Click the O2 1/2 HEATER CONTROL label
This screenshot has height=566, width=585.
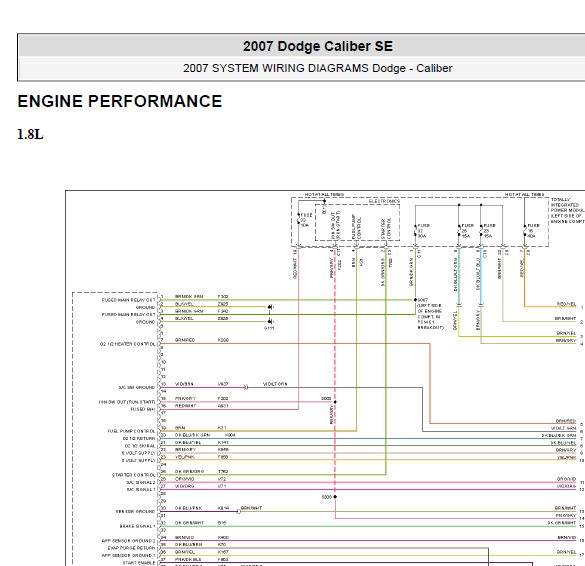point(128,344)
